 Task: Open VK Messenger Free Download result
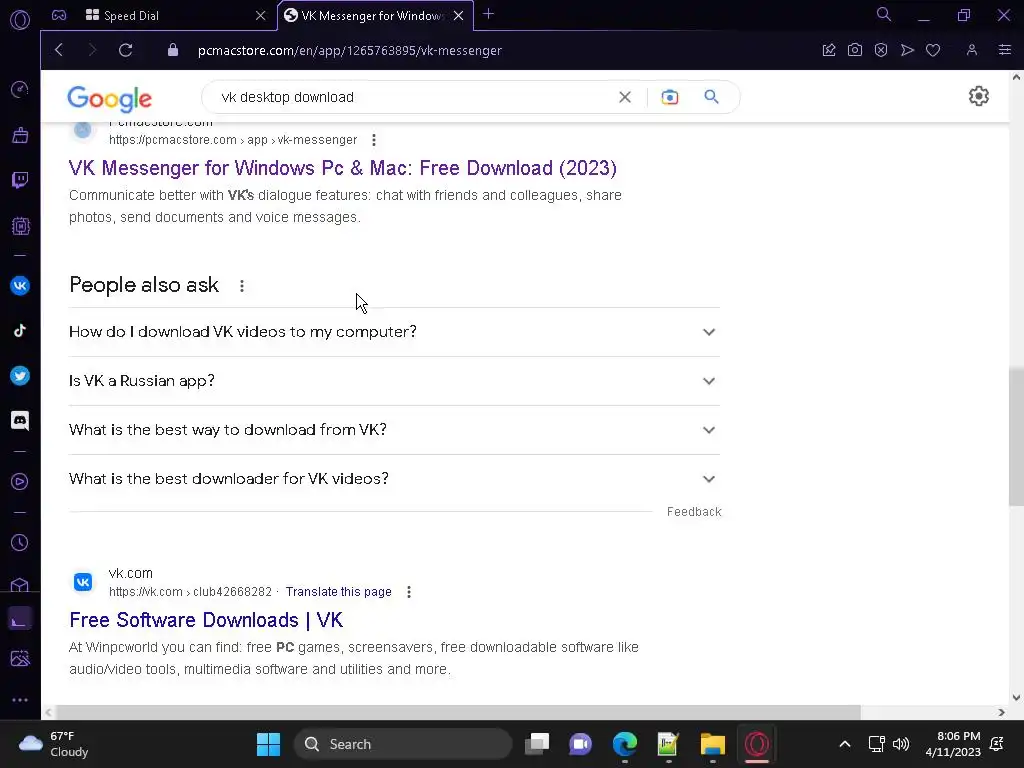(343, 168)
